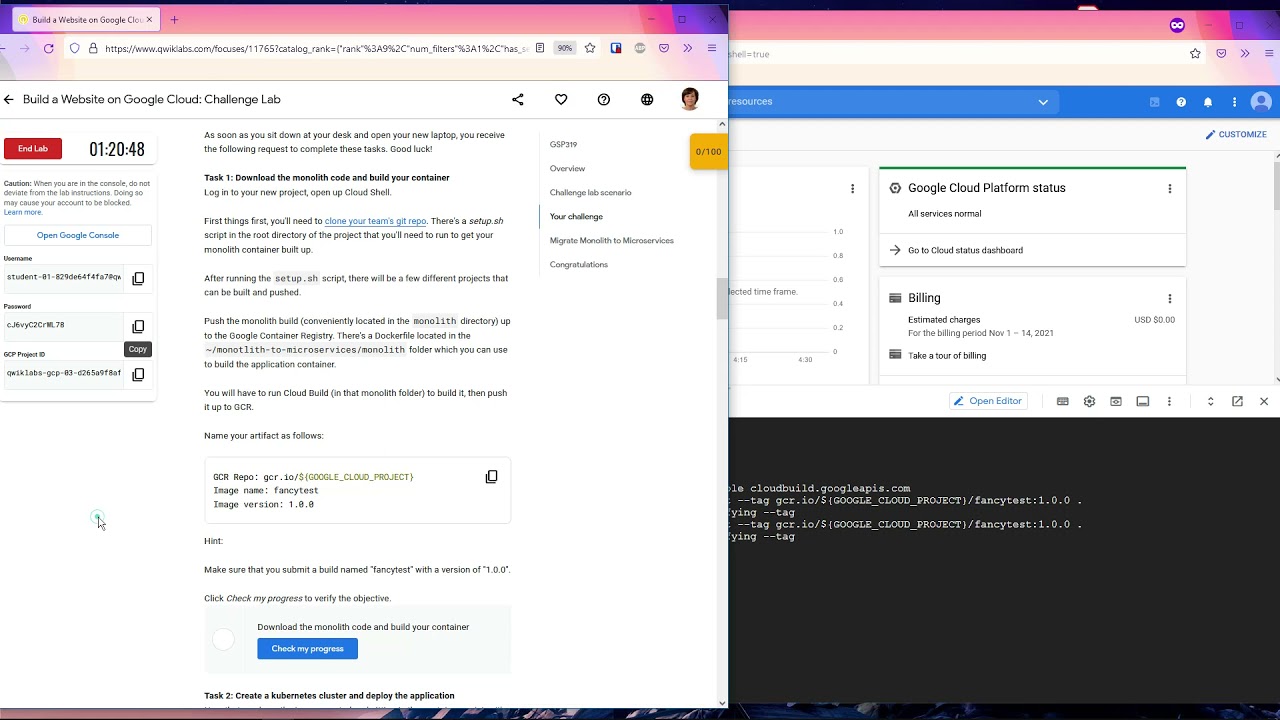Go to Cloud status dashboard
This screenshot has height=720, width=1280.
click(x=965, y=250)
